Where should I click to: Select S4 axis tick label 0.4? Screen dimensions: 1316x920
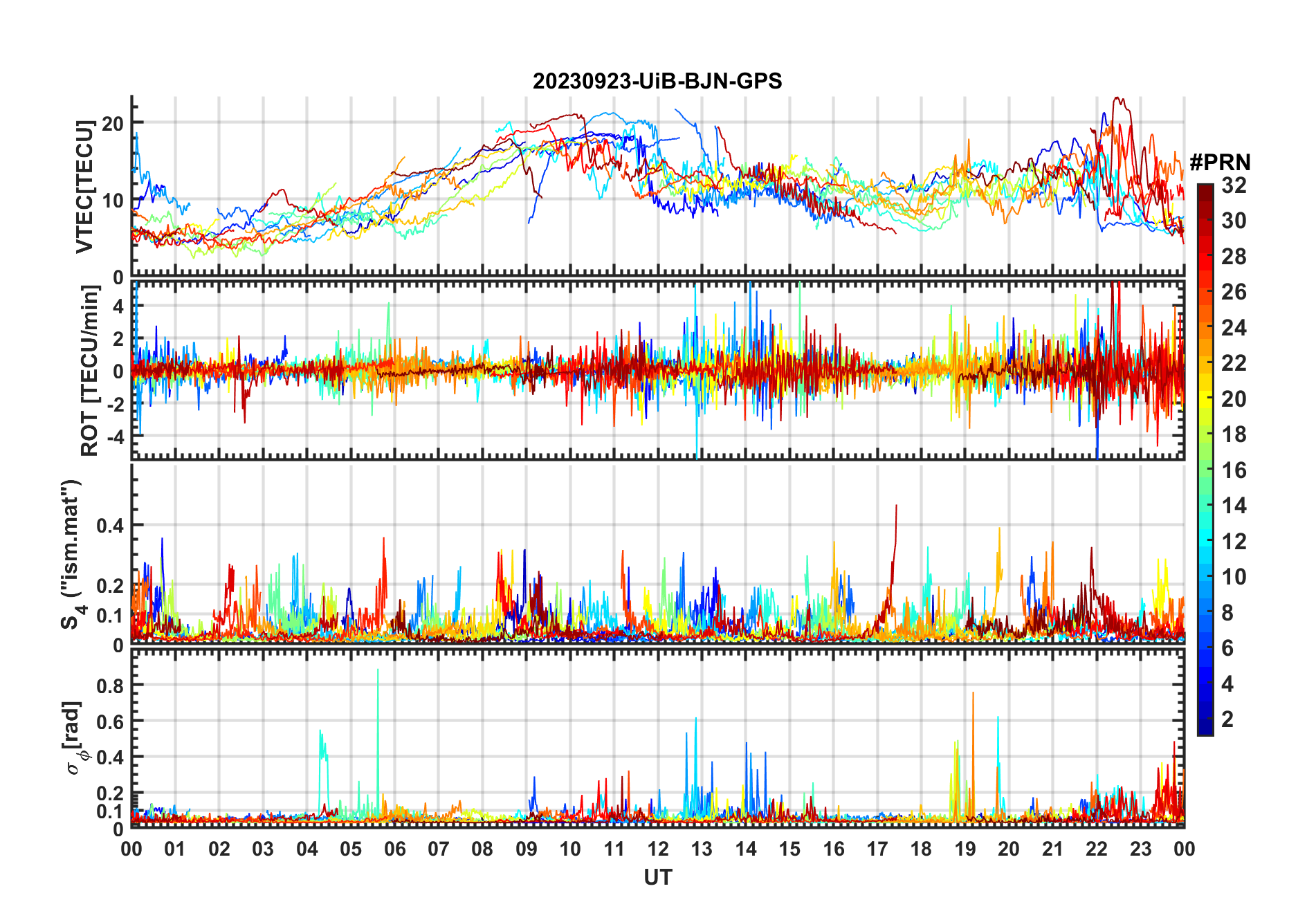(110, 526)
